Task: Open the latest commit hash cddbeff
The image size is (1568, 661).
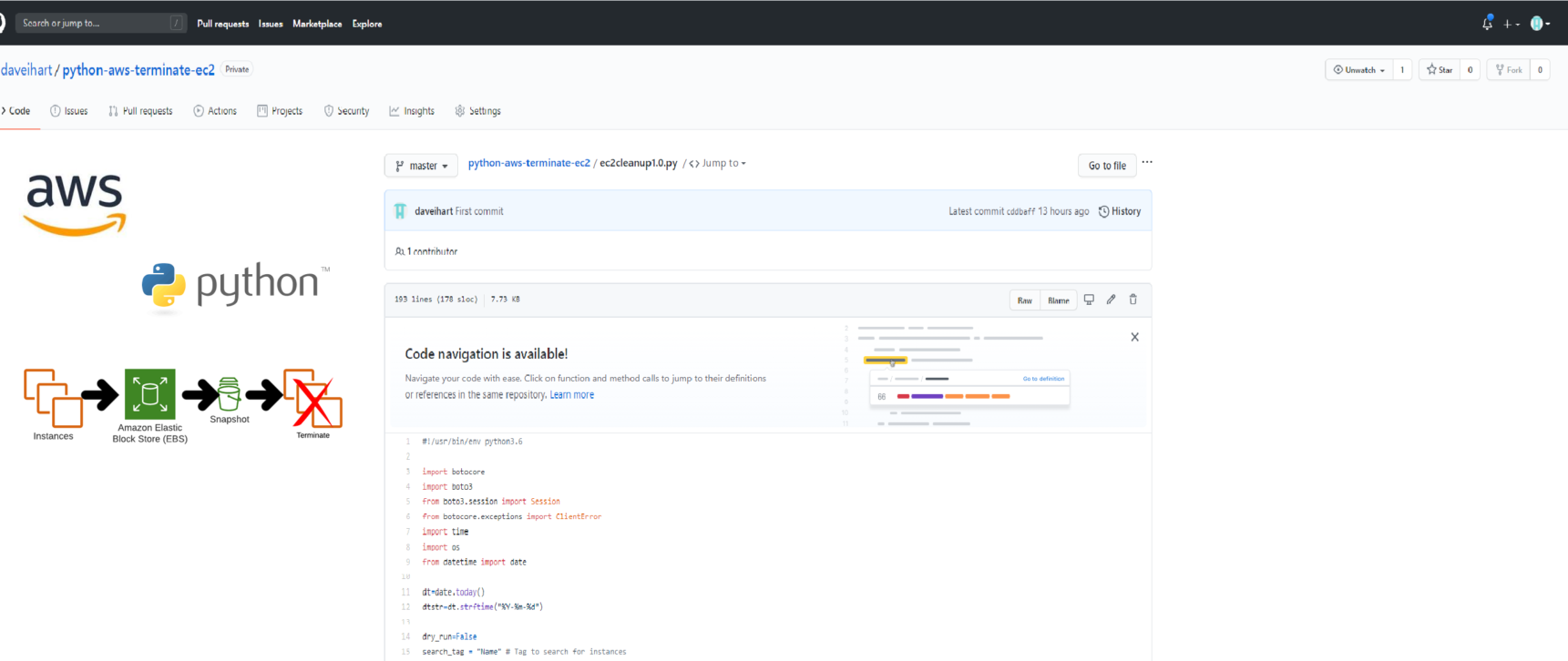Action: pyautogui.click(x=1020, y=211)
